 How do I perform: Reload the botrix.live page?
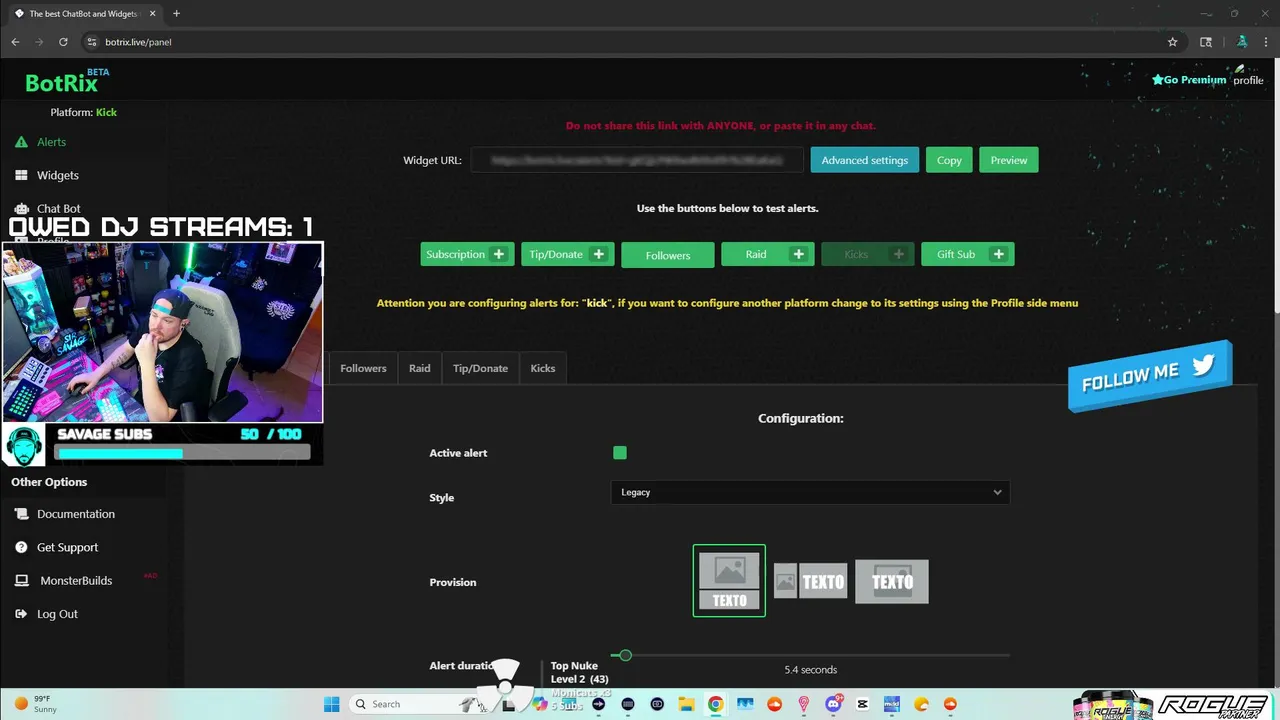pos(63,42)
